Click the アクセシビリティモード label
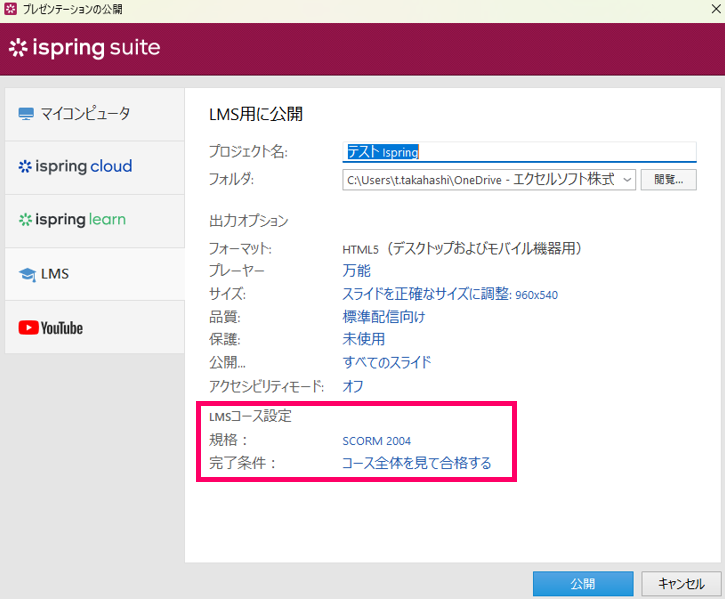The width and height of the screenshot is (725, 599). coord(266,386)
